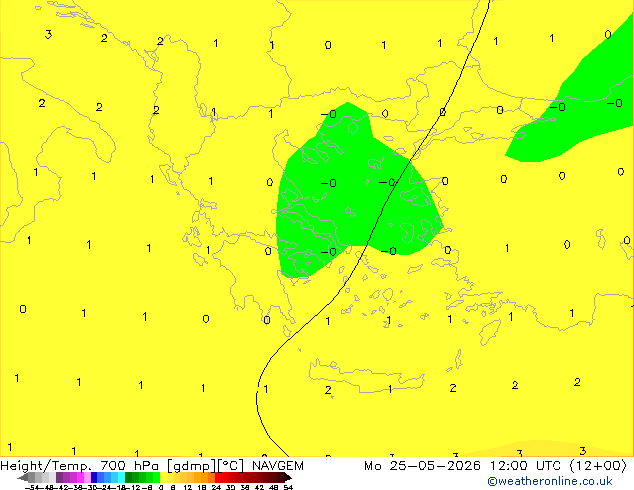Pick the cyan legend swatch near -18
This screenshot has width=634, height=490.
121,477
